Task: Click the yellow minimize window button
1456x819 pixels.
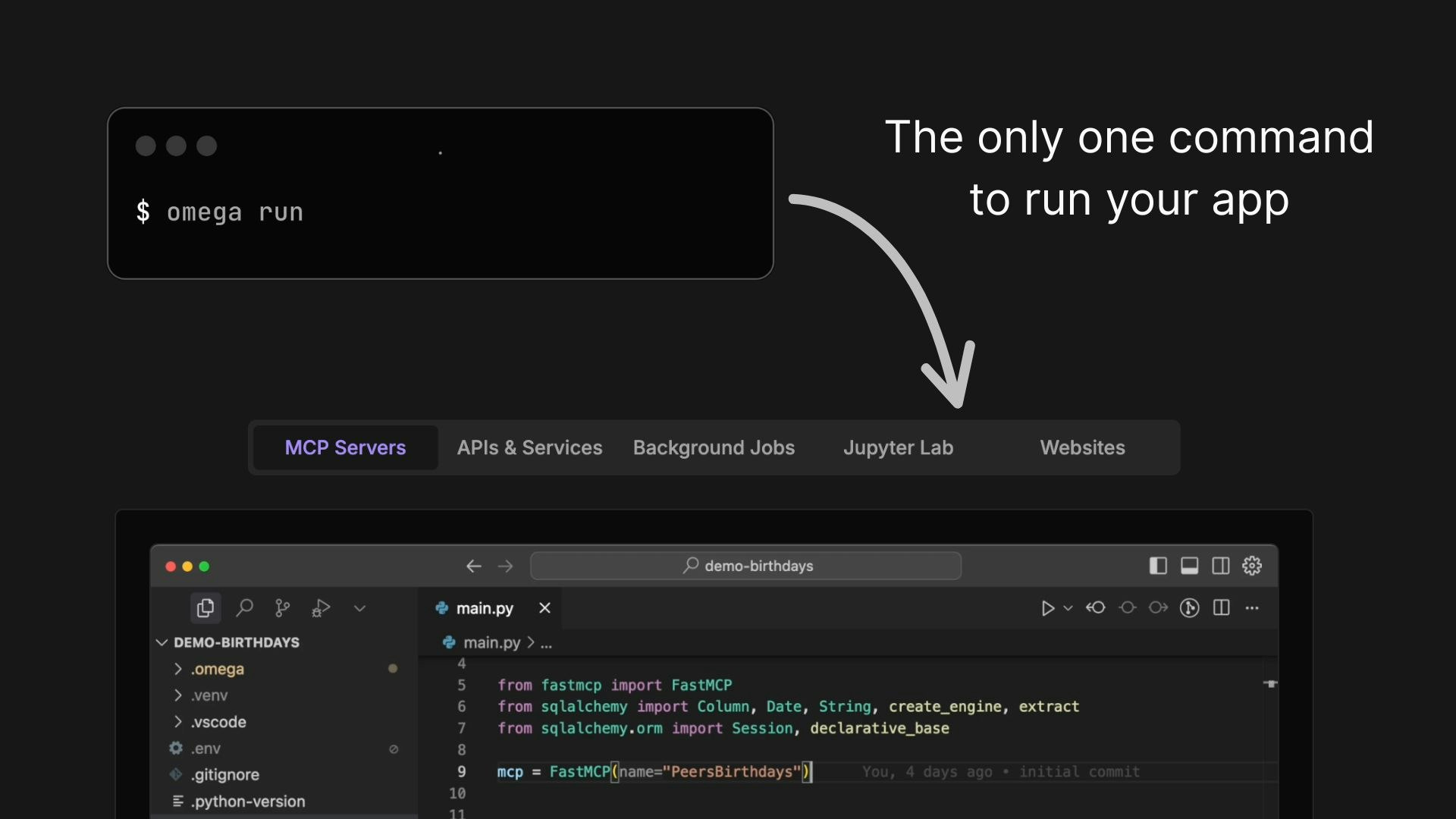Action: pos(187,566)
